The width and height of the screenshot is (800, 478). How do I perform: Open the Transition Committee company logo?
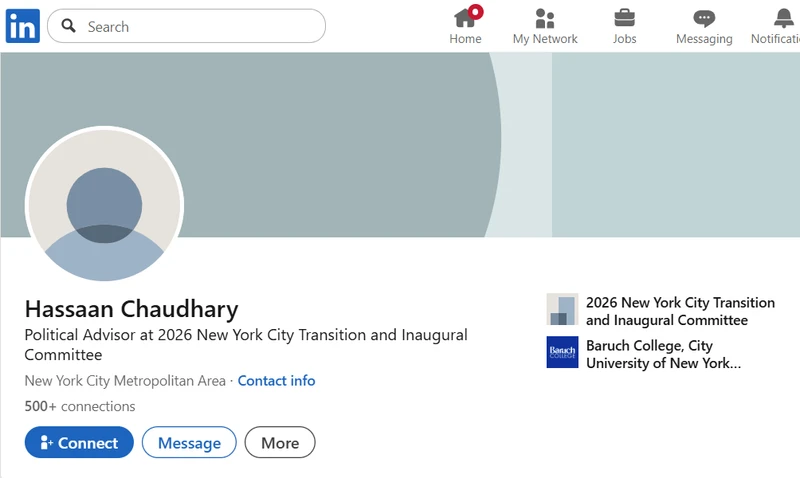point(562,309)
